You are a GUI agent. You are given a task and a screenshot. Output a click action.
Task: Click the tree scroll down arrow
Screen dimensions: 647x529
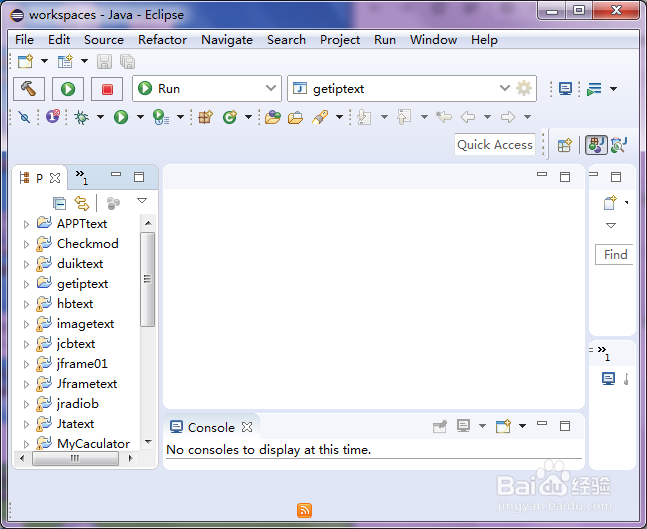tap(148, 442)
